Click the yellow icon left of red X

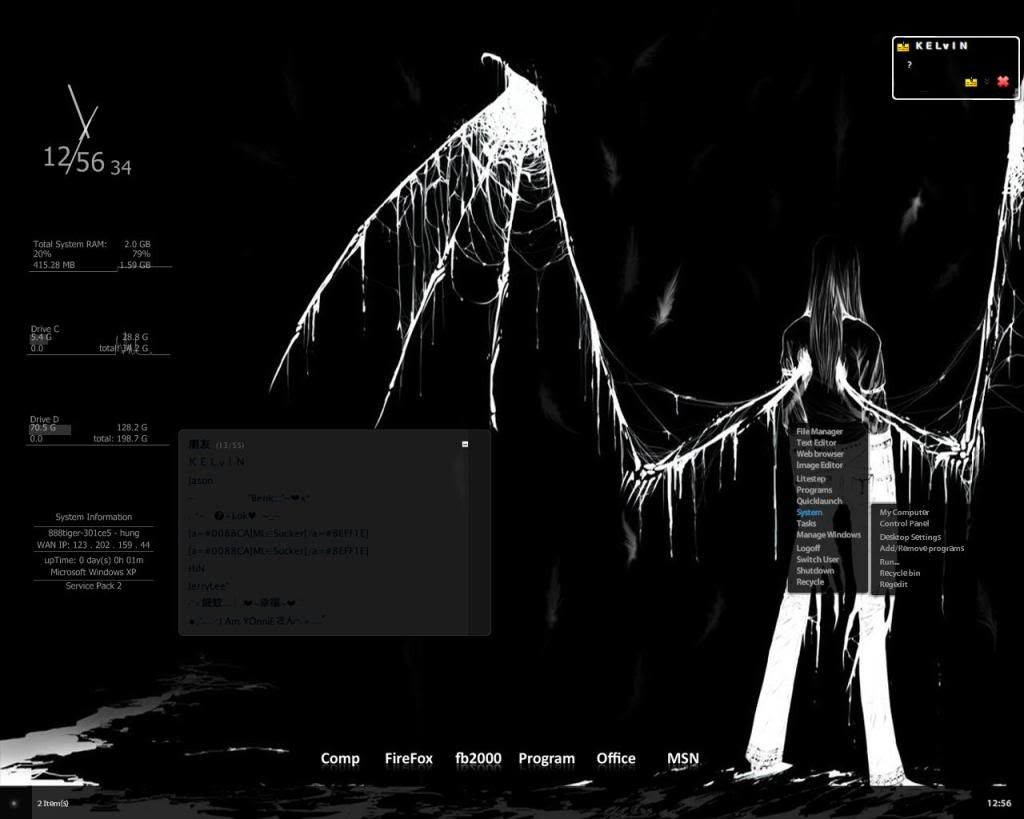(x=971, y=82)
